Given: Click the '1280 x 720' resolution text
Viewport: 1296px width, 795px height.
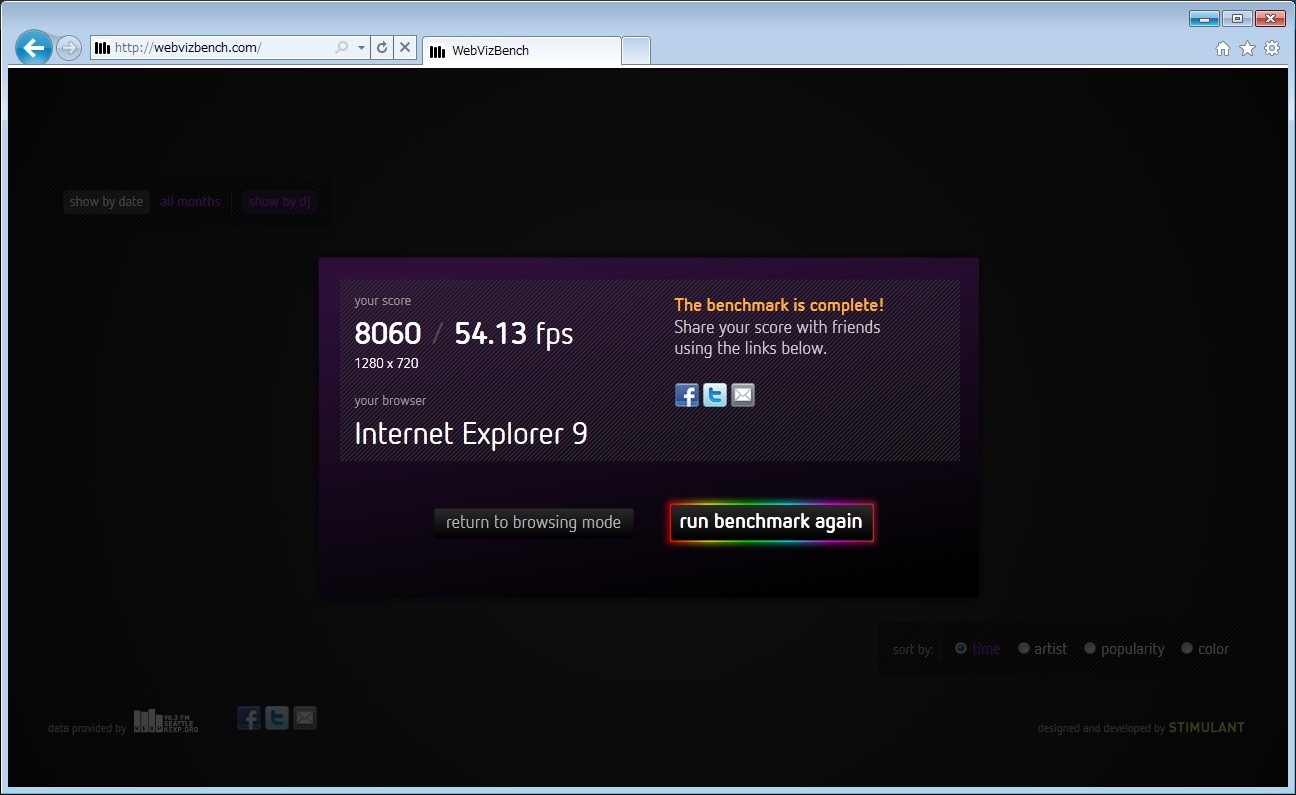Looking at the screenshot, I should coord(386,363).
